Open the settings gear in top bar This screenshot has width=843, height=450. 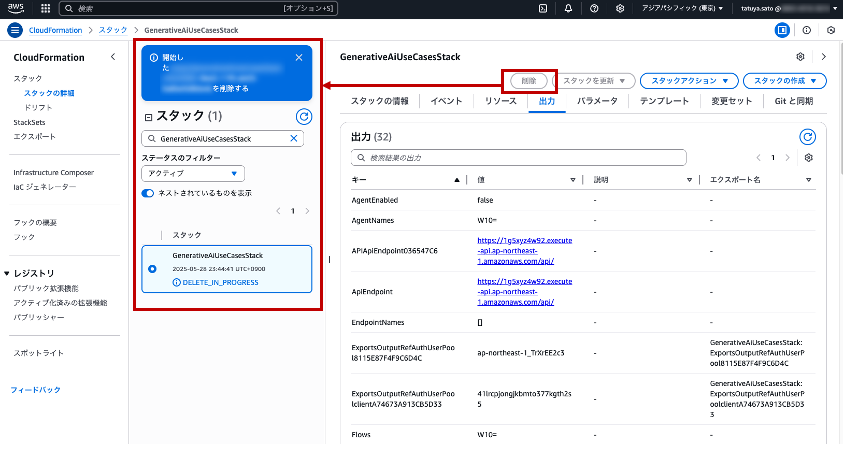click(x=620, y=9)
